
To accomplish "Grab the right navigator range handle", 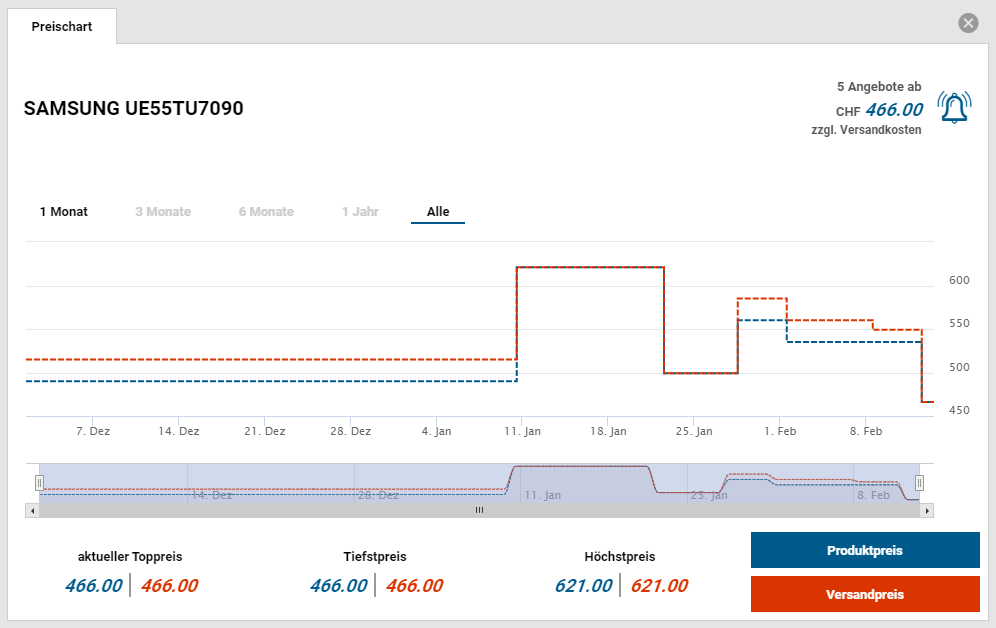I will tap(919, 483).
